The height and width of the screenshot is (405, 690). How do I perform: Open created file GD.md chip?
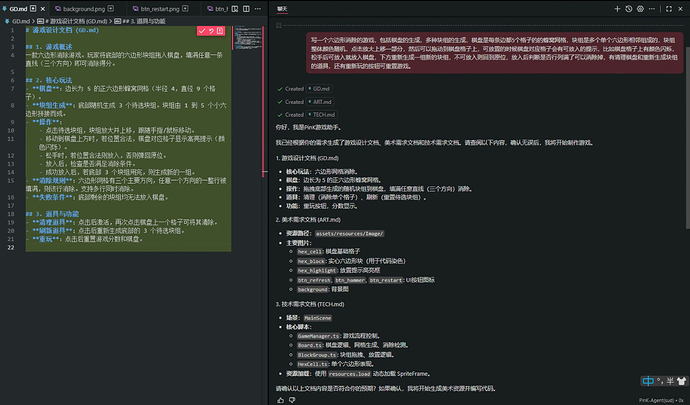click(319, 88)
